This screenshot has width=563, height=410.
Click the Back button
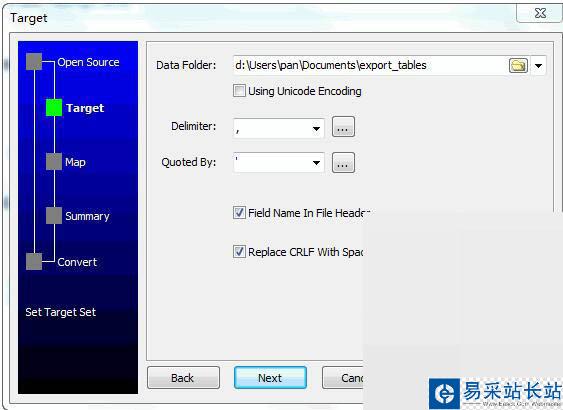pos(183,378)
